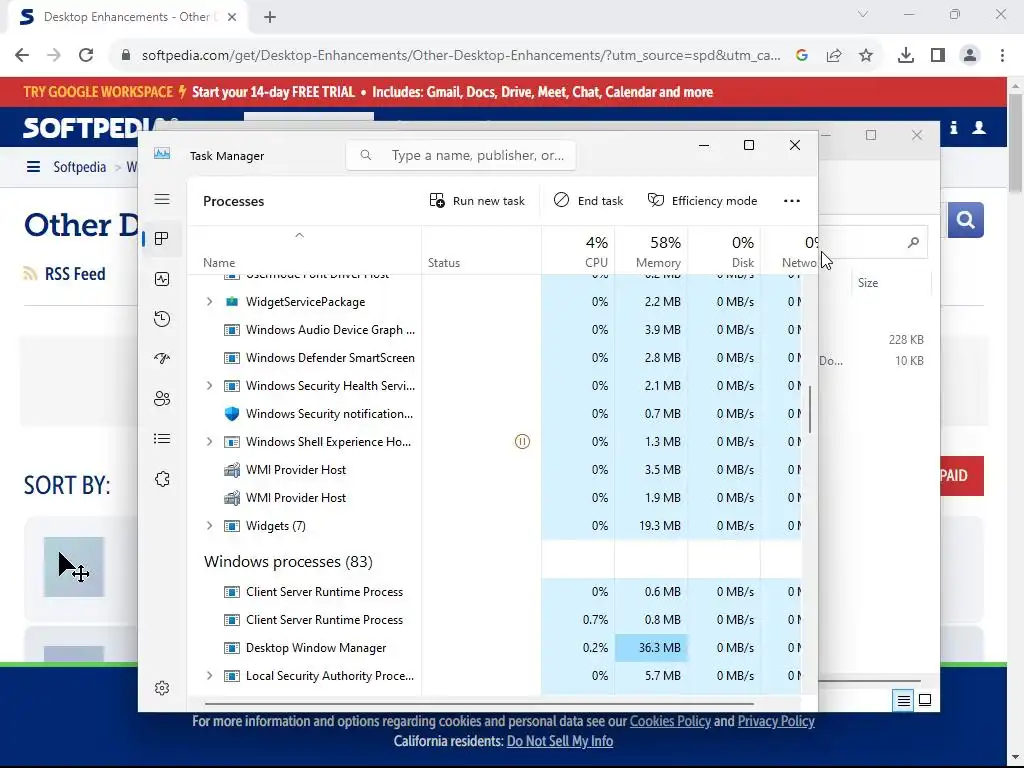The width and height of the screenshot is (1024, 768).
Task: Click Windows Security notification shield icon
Action: [x=232, y=413]
